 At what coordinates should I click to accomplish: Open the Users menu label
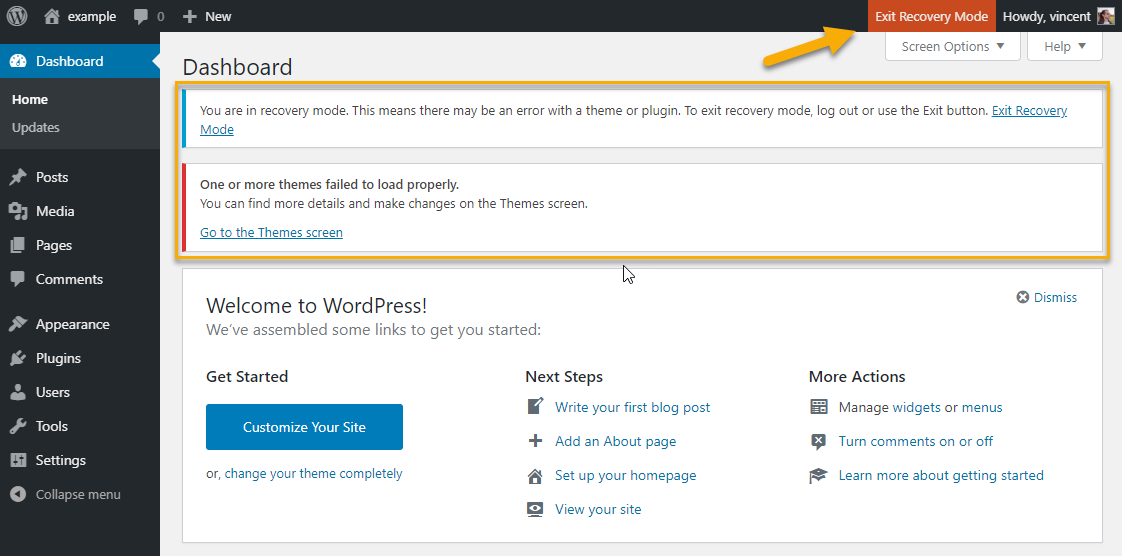53,392
